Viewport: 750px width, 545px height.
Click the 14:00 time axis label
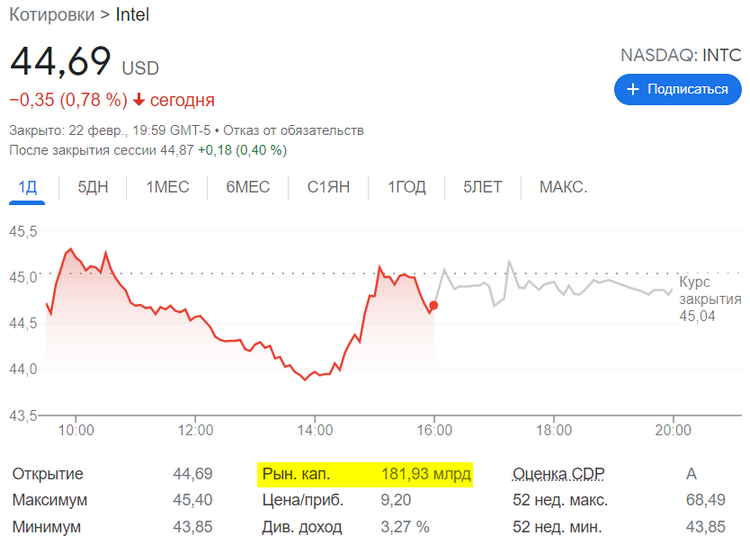(x=315, y=430)
